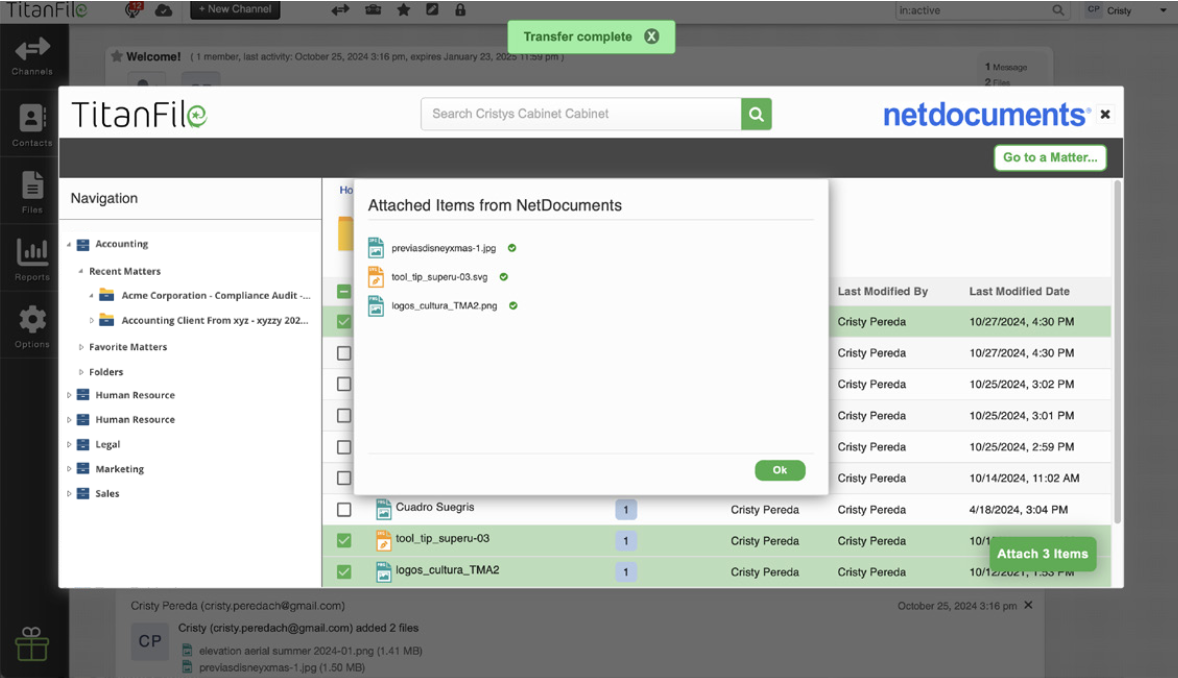The height and width of the screenshot is (678, 1178).
Task: Select the Legal cabinet label
Action: click(107, 445)
